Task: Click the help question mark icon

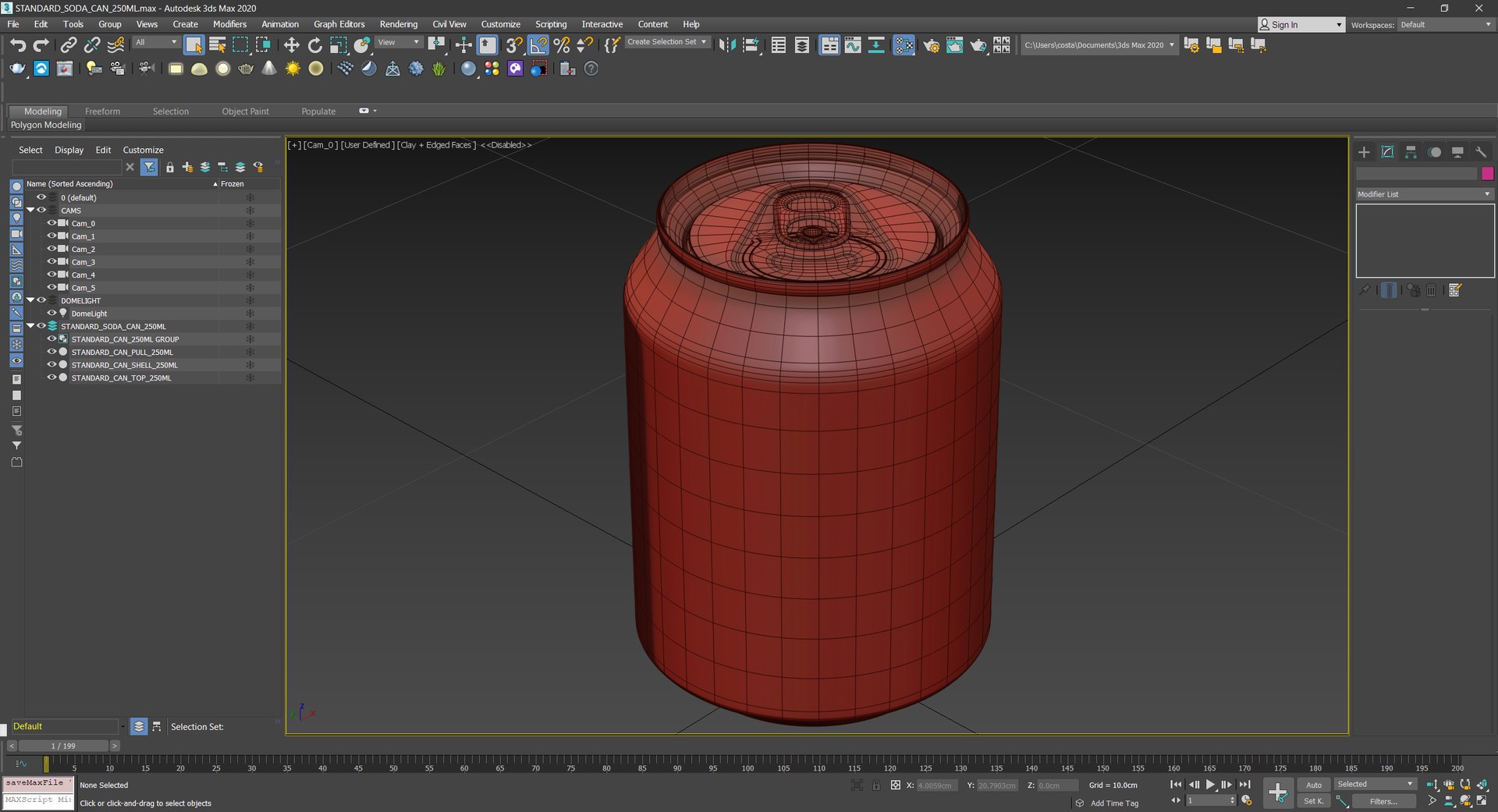Action: click(591, 69)
